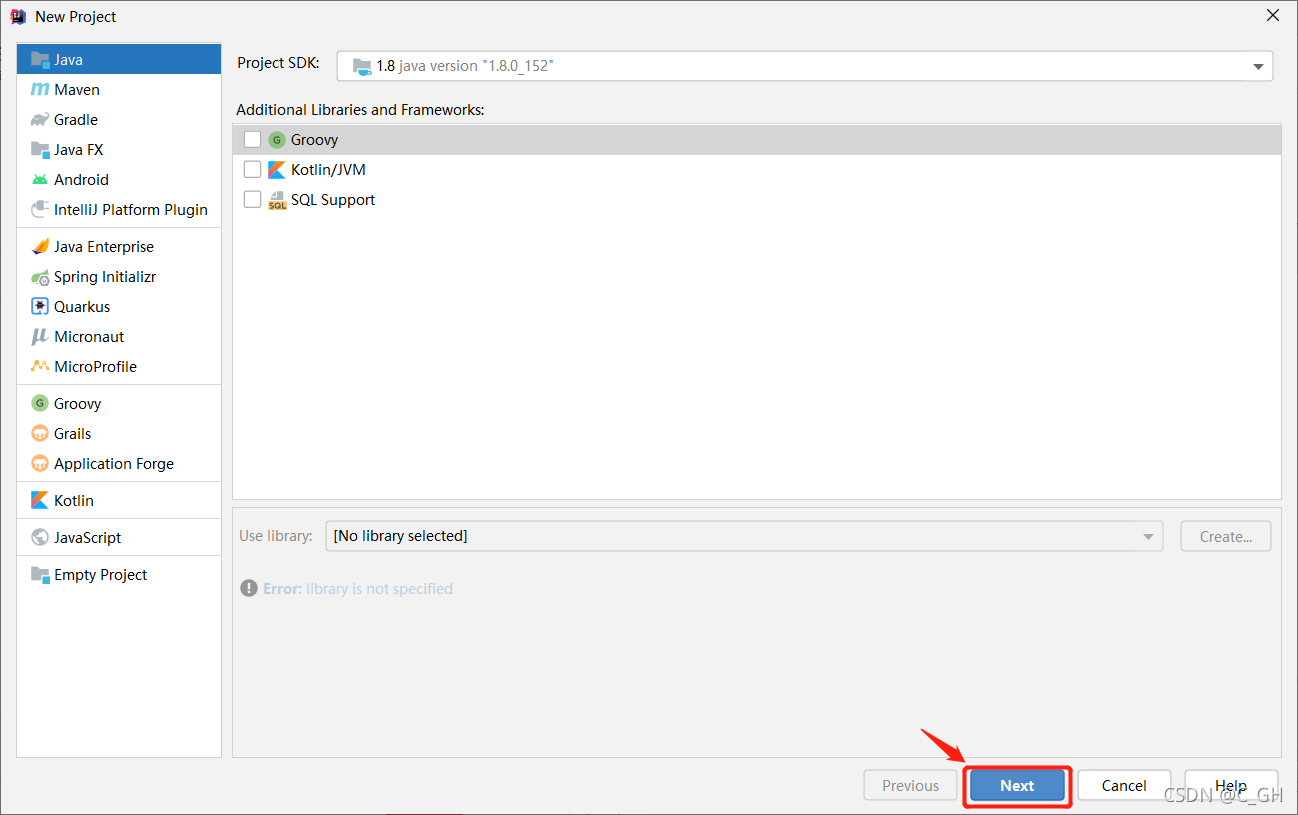Click the error warning icon
Viewport: 1298px width, 815px height.
pos(249,588)
